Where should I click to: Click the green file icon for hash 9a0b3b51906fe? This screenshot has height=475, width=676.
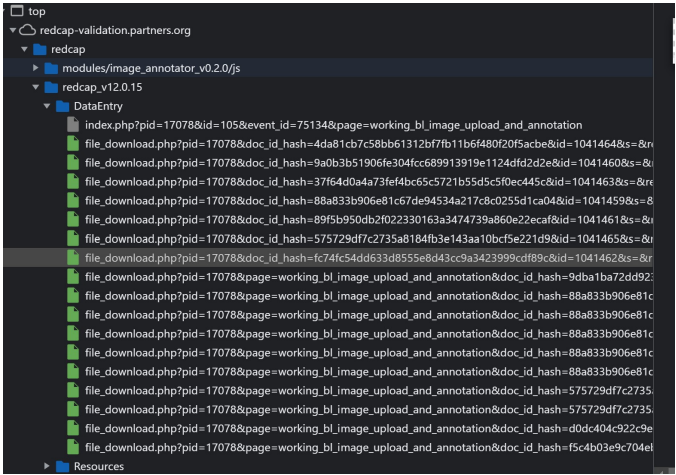pos(73,163)
